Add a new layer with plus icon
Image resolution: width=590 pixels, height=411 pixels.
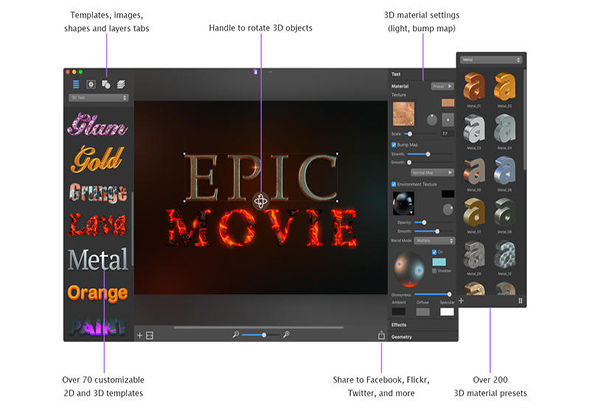140,335
